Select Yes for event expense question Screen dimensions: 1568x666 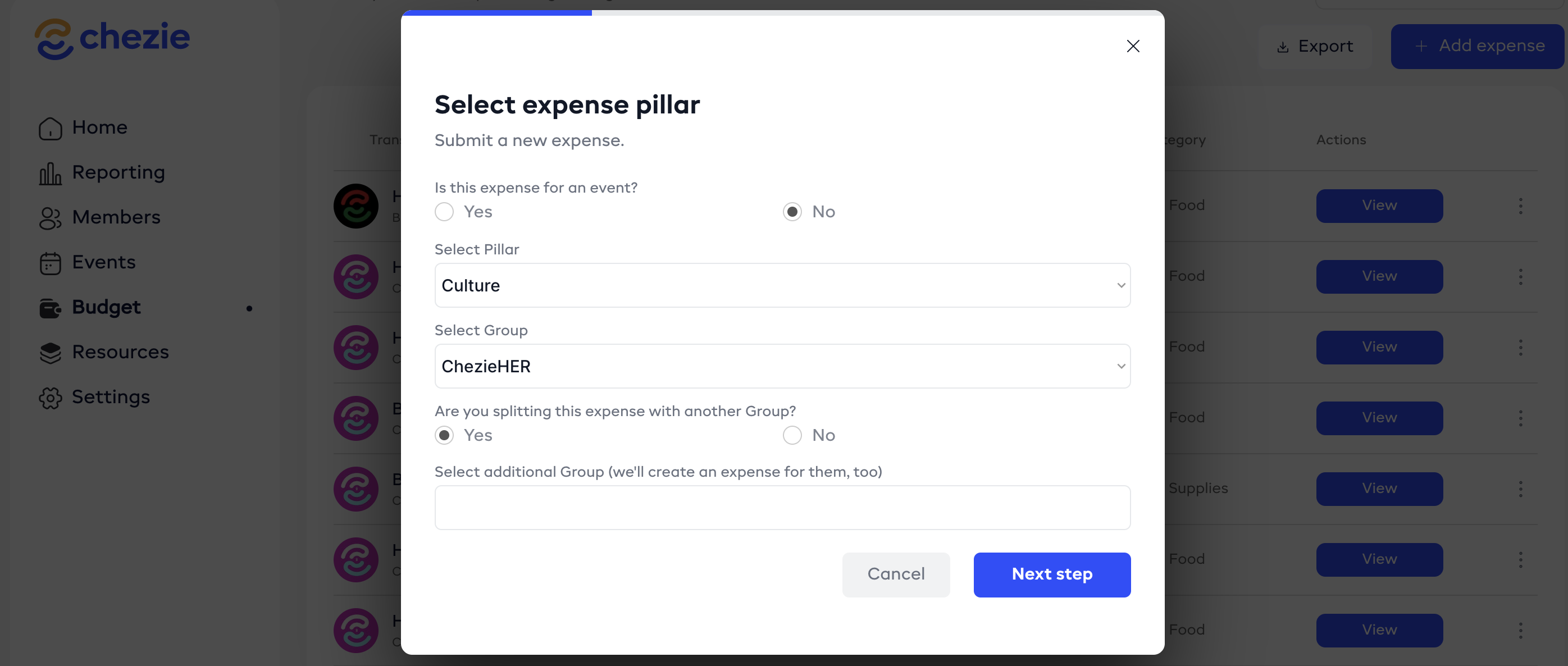(x=444, y=212)
